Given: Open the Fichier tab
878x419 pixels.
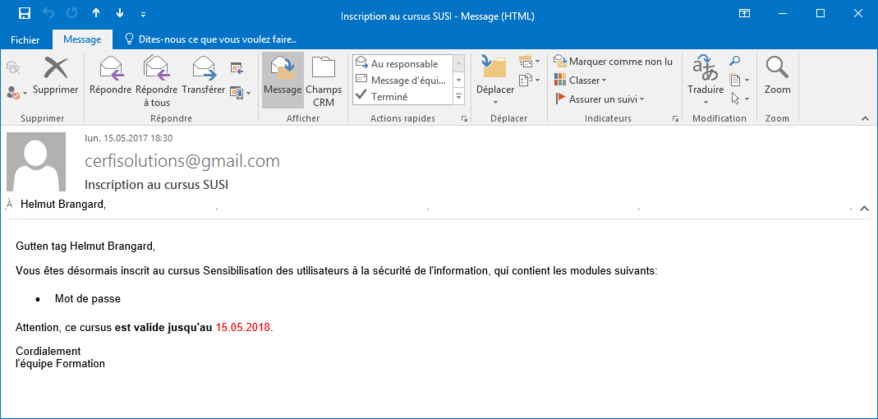Looking at the screenshot, I should pyautogui.click(x=25, y=39).
